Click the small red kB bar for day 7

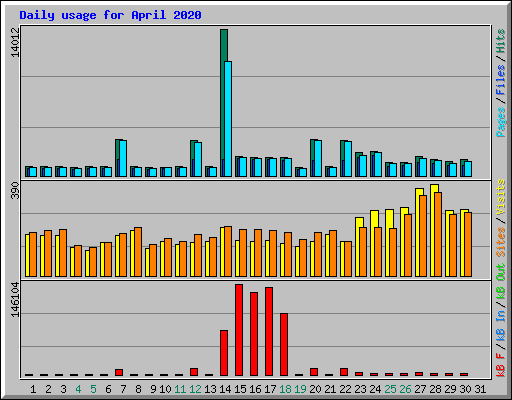point(119,372)
